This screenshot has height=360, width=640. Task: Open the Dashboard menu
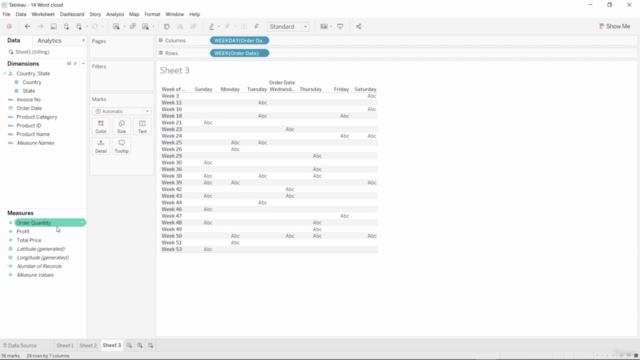(x=72, y=14)
